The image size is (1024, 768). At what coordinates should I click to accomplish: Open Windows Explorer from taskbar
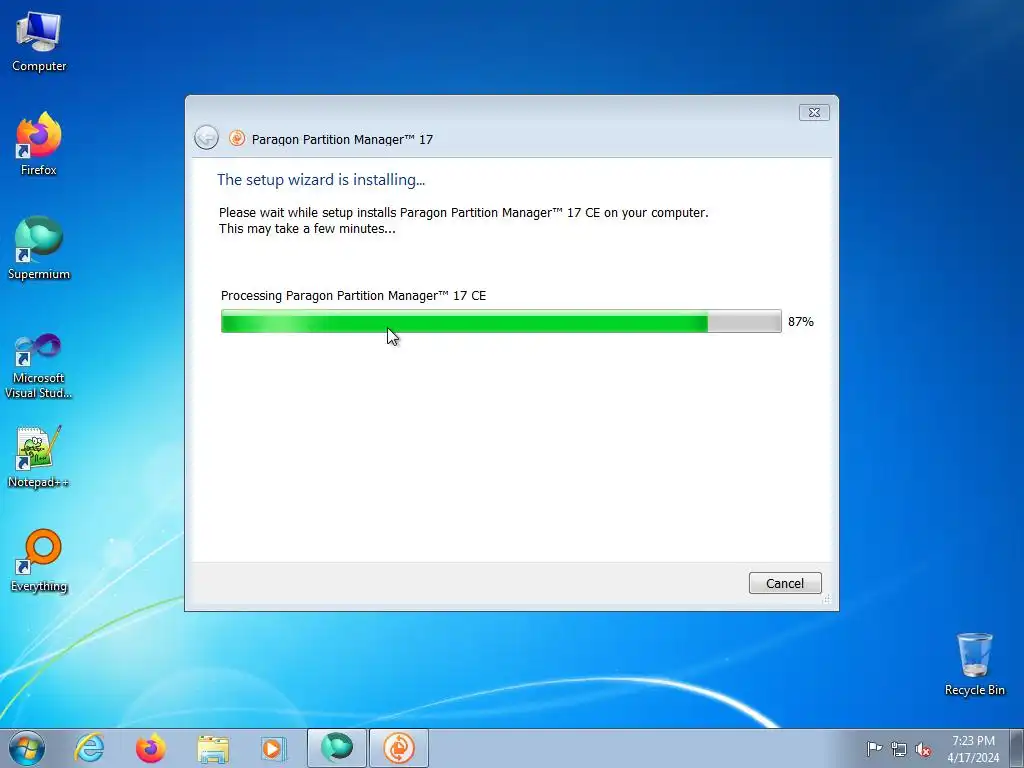[x=213, y=748]
